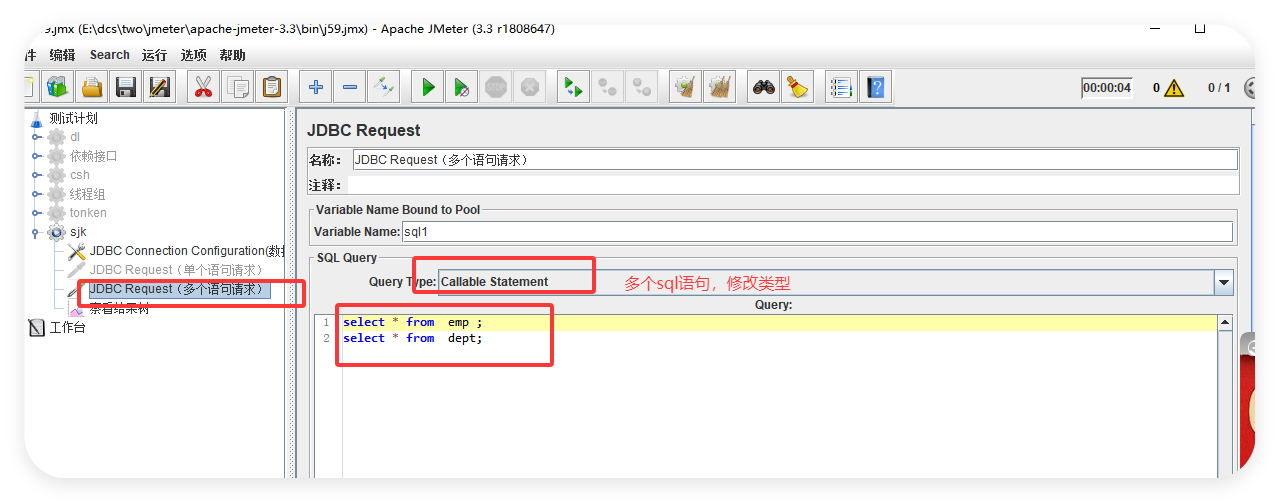Click the remote start all icon
This screenshot has height=502, width=1279.
coord(573,87)
